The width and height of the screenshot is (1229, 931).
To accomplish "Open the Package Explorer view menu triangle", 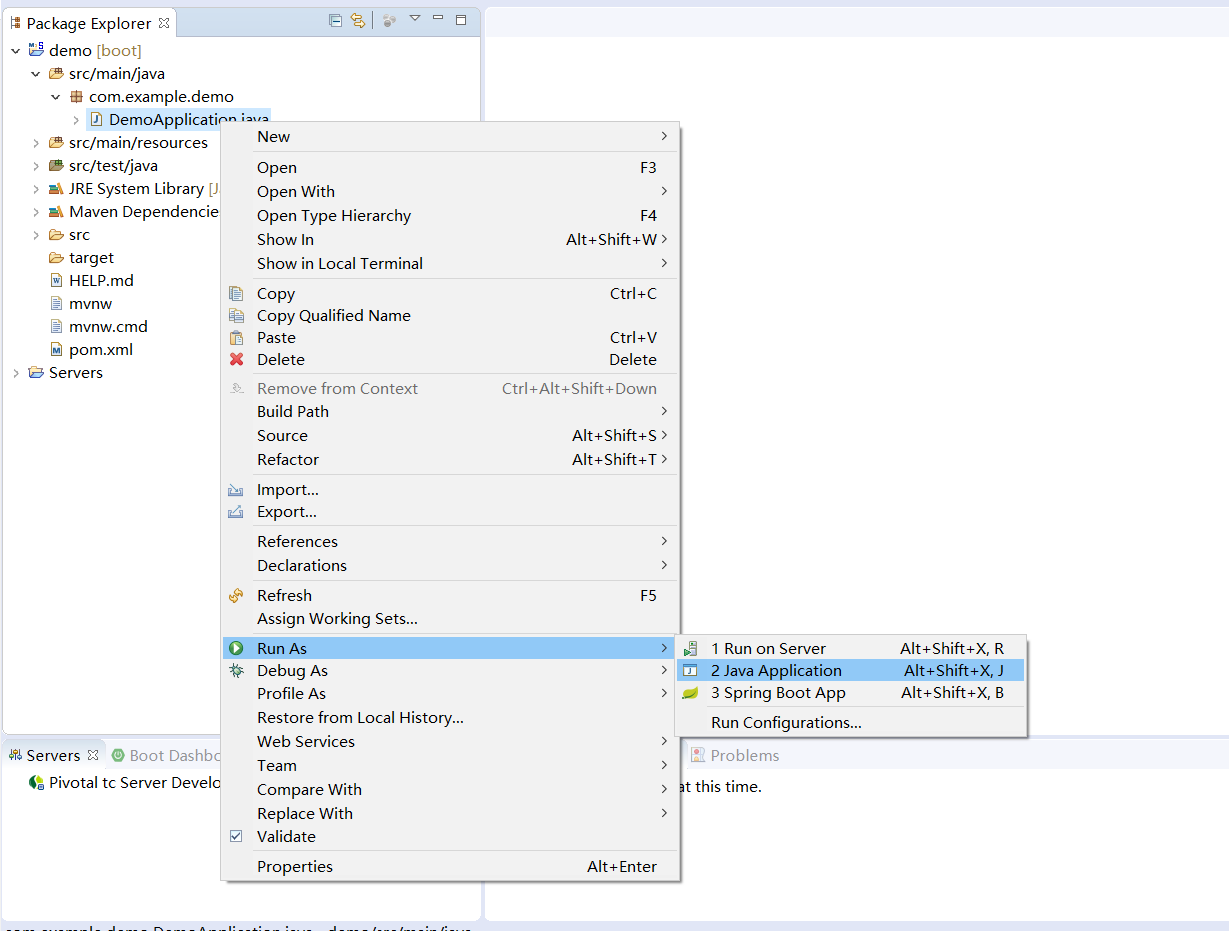I will (x=416, y=19).
